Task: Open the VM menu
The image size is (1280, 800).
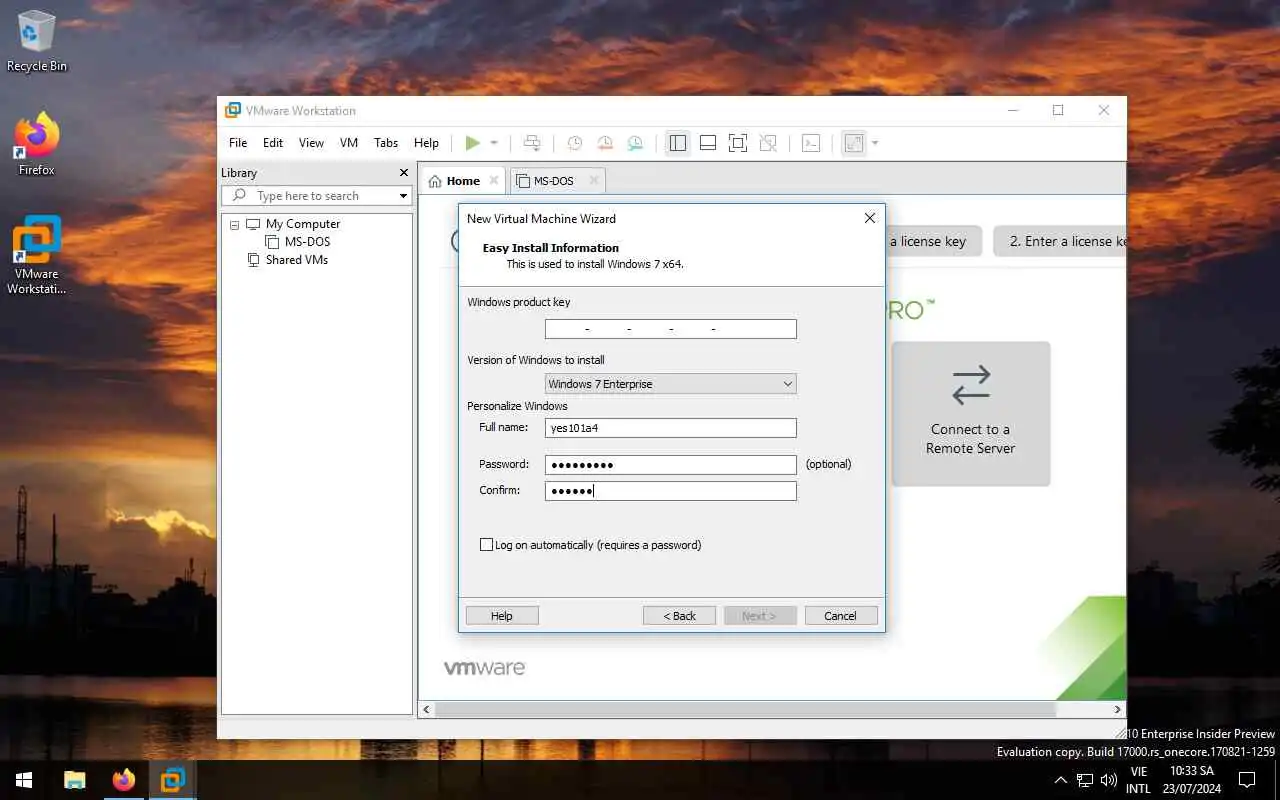Action: [349, 143]
